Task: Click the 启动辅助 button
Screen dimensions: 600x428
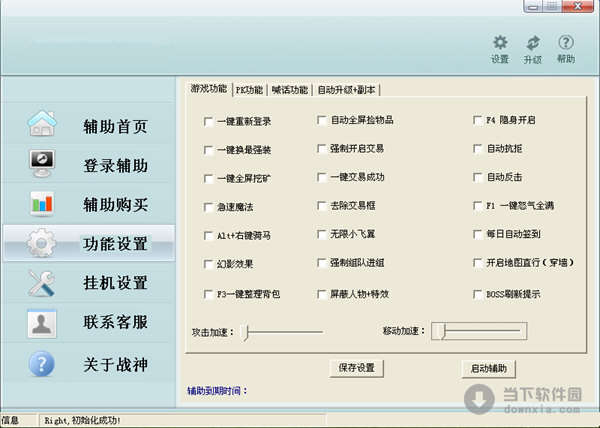Action: click(488, 368)
